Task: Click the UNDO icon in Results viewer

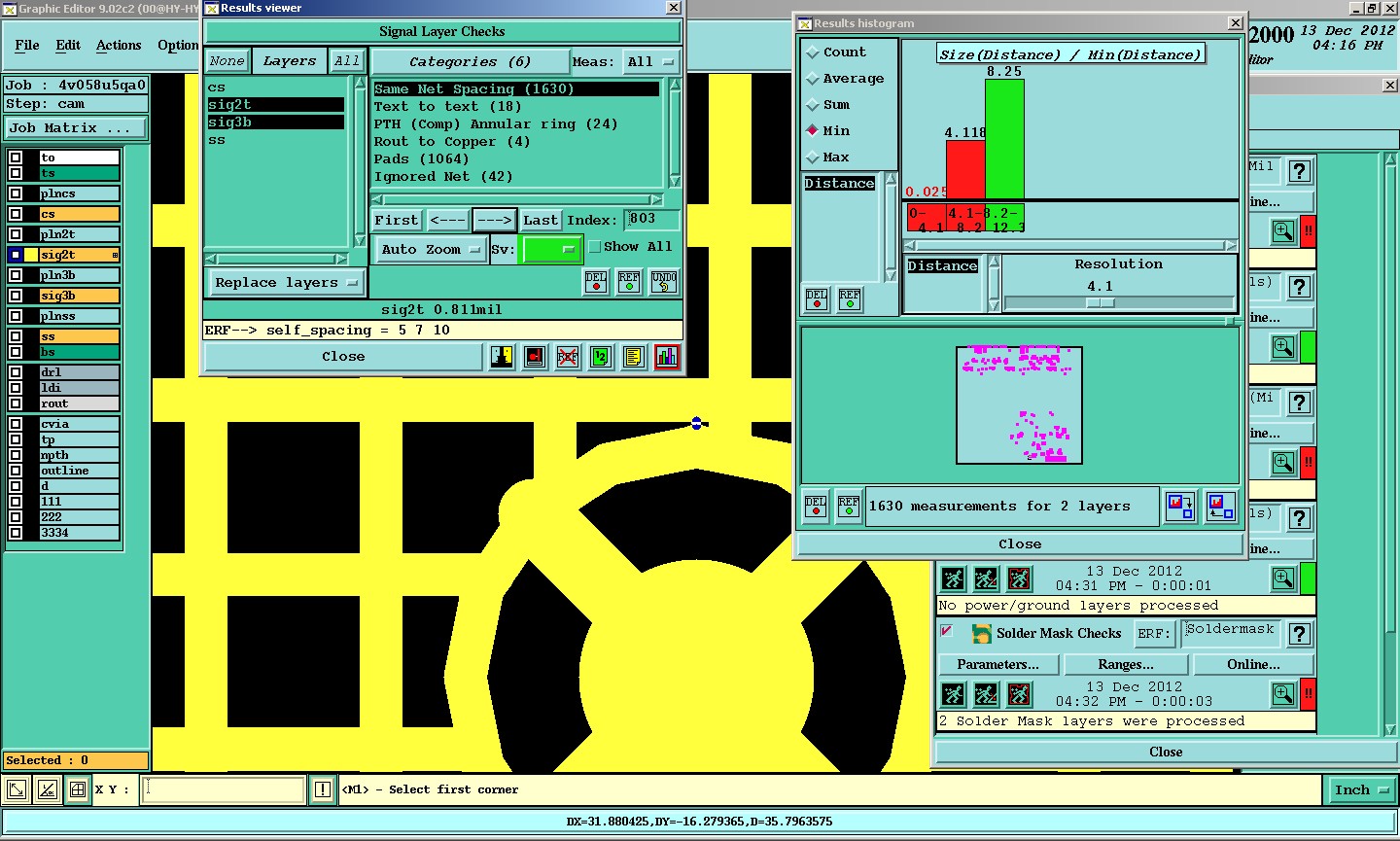Action: pos(664,282)
